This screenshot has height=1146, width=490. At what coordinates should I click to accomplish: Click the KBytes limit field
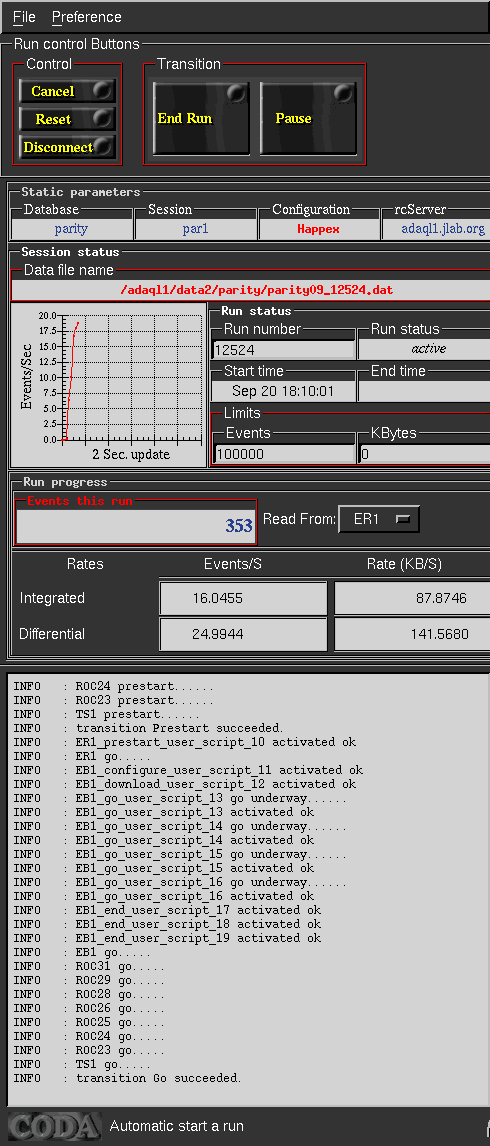coord(425,454)
